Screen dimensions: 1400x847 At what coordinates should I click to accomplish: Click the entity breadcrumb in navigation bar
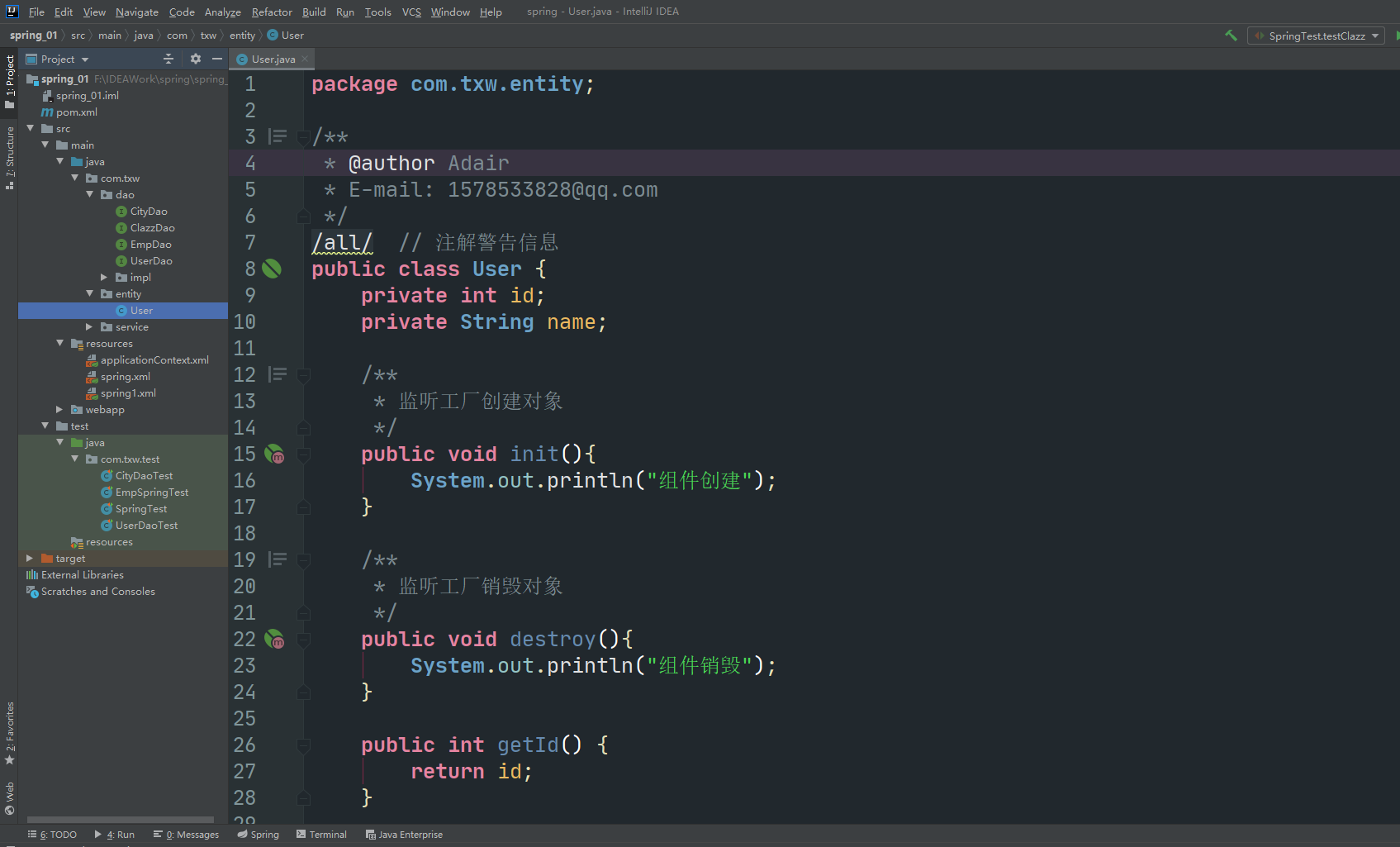[242, 36]
